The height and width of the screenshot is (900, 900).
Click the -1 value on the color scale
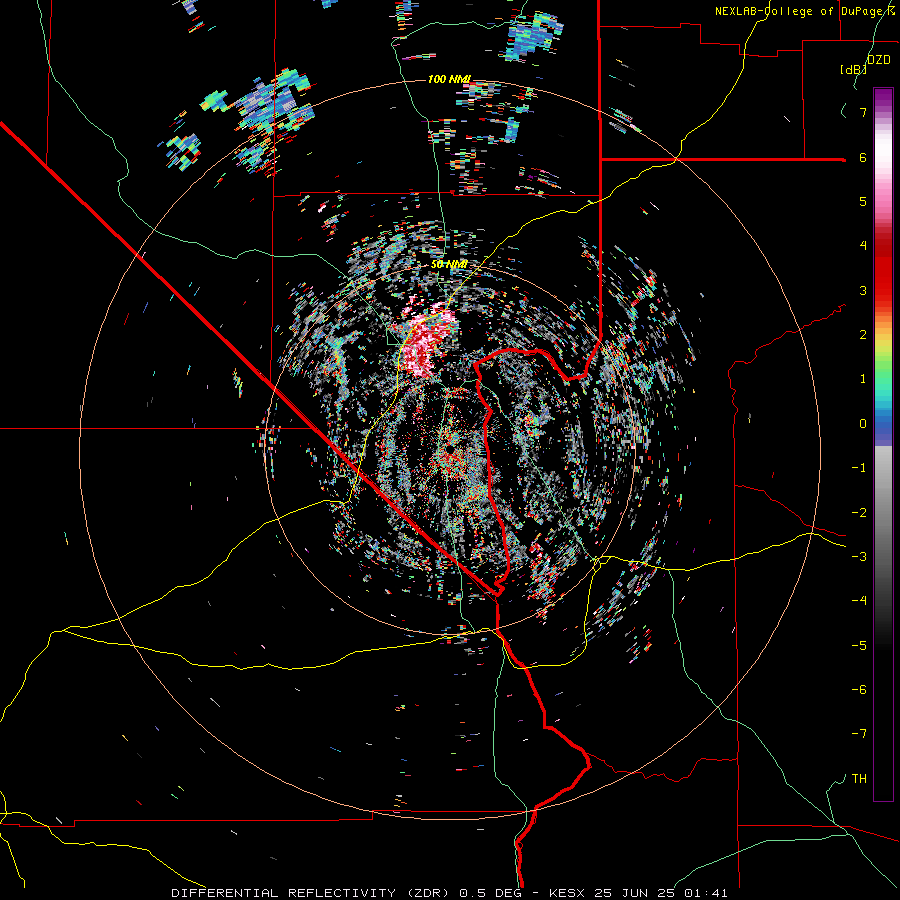pos(859,467)
